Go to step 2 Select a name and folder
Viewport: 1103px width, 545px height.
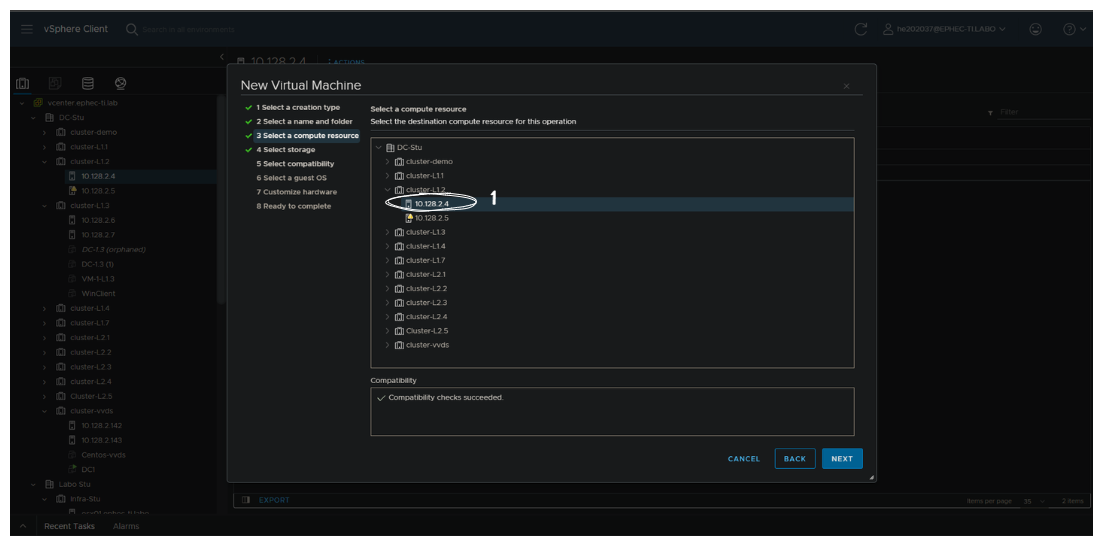point(304,122)
